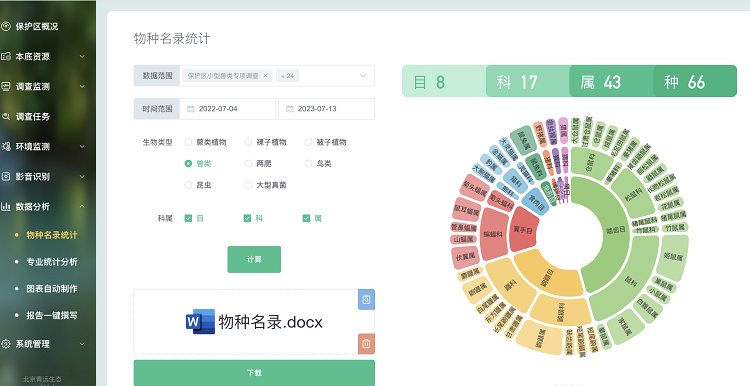Open 报告一键撰写 submenu item
Viewport: 750px width, 386px height.
coord(52,315)
